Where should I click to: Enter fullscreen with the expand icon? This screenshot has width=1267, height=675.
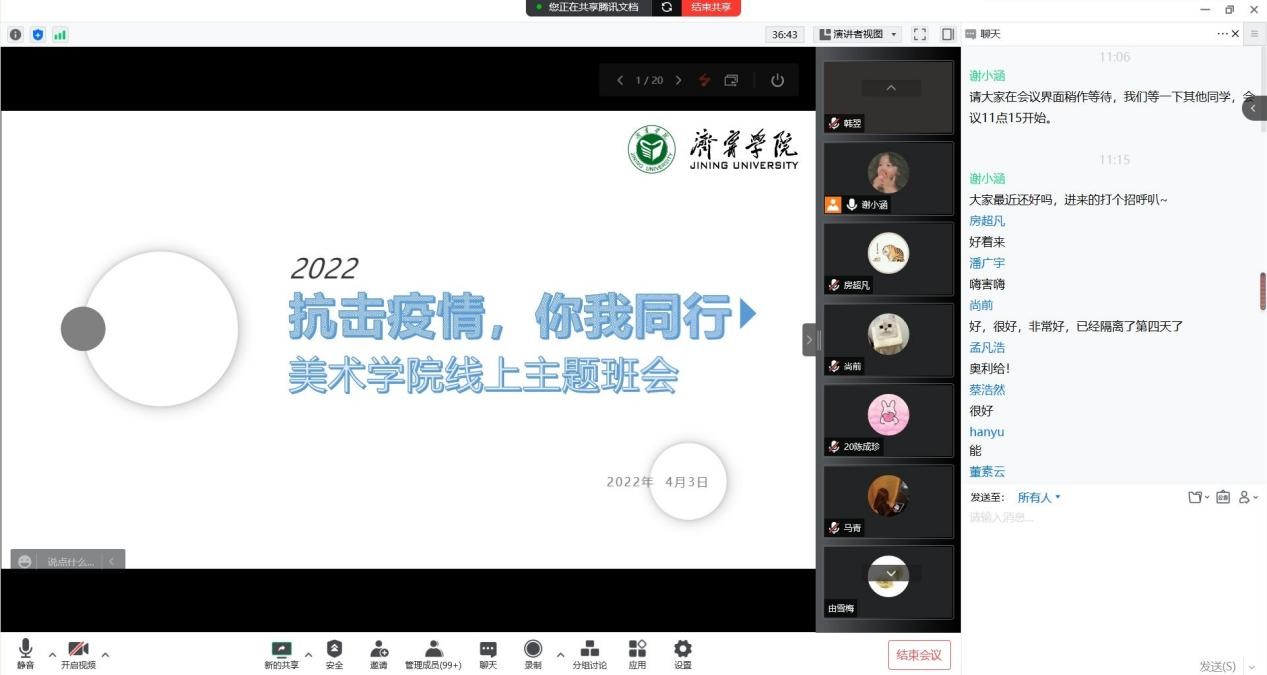[919, 34]
